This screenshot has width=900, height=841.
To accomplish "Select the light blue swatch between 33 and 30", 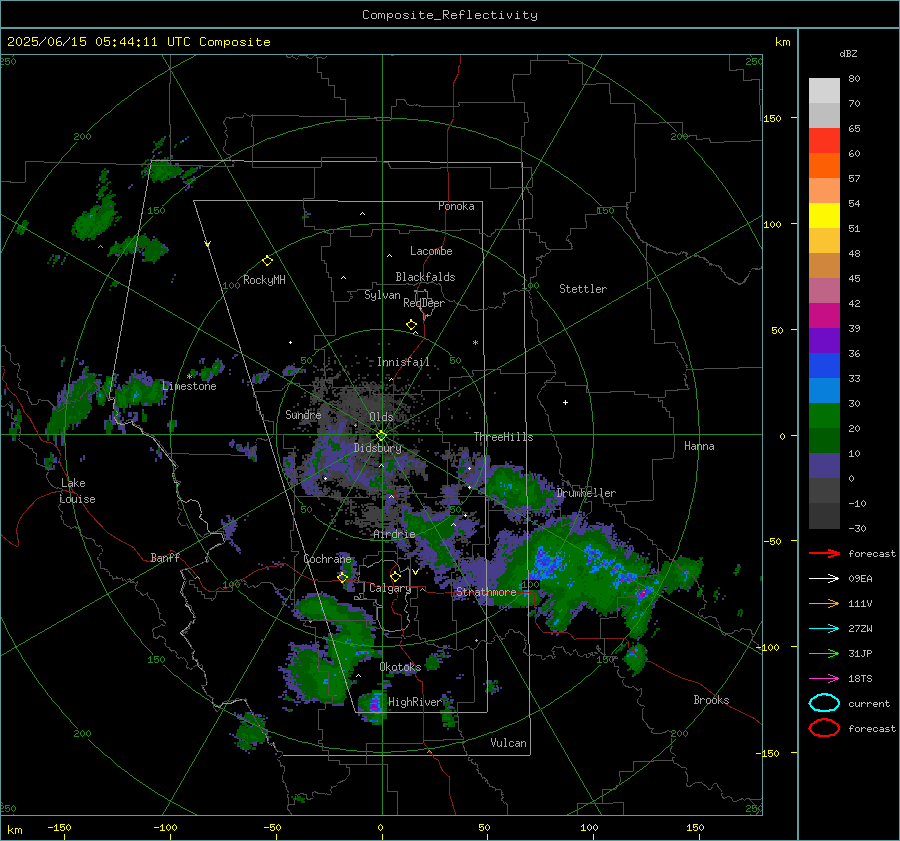I will [824, 390].
